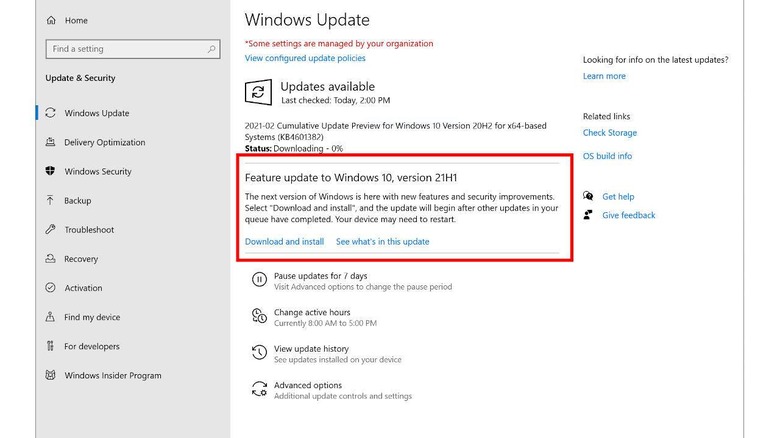Click the Pause updates circular icon
The image size is (780, 438).
click(259, 280)
